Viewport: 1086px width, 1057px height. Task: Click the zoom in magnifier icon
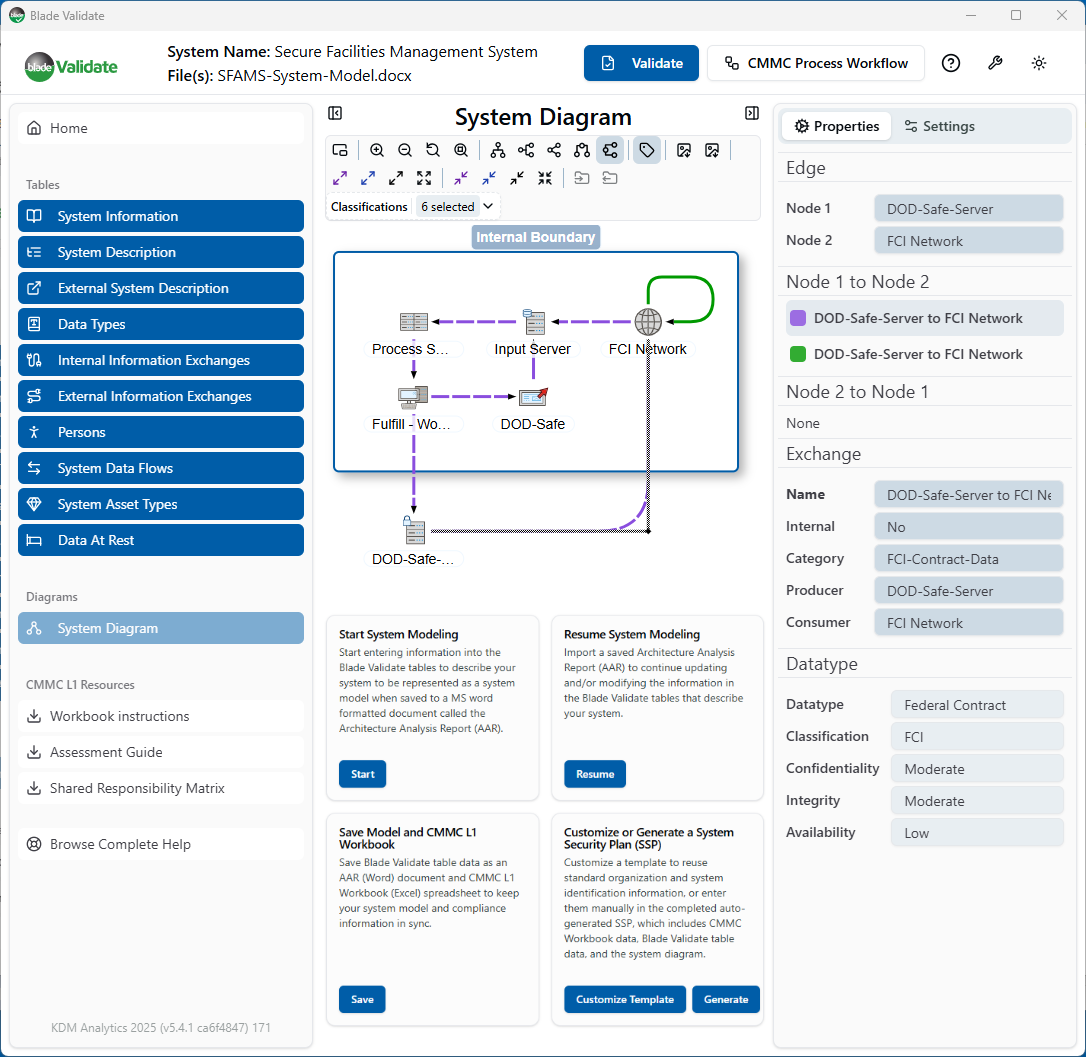[x=377, y=150]
